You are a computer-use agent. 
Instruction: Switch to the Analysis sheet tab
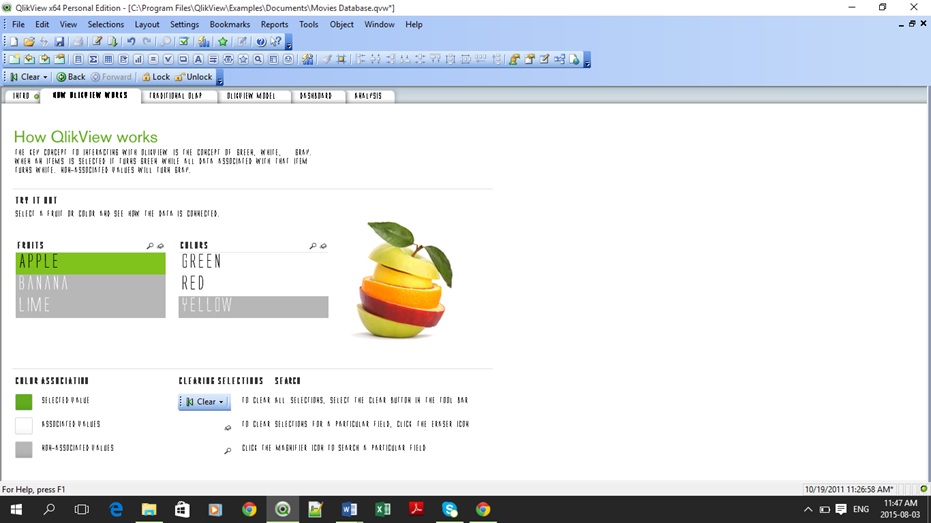(x=368, y=96)
